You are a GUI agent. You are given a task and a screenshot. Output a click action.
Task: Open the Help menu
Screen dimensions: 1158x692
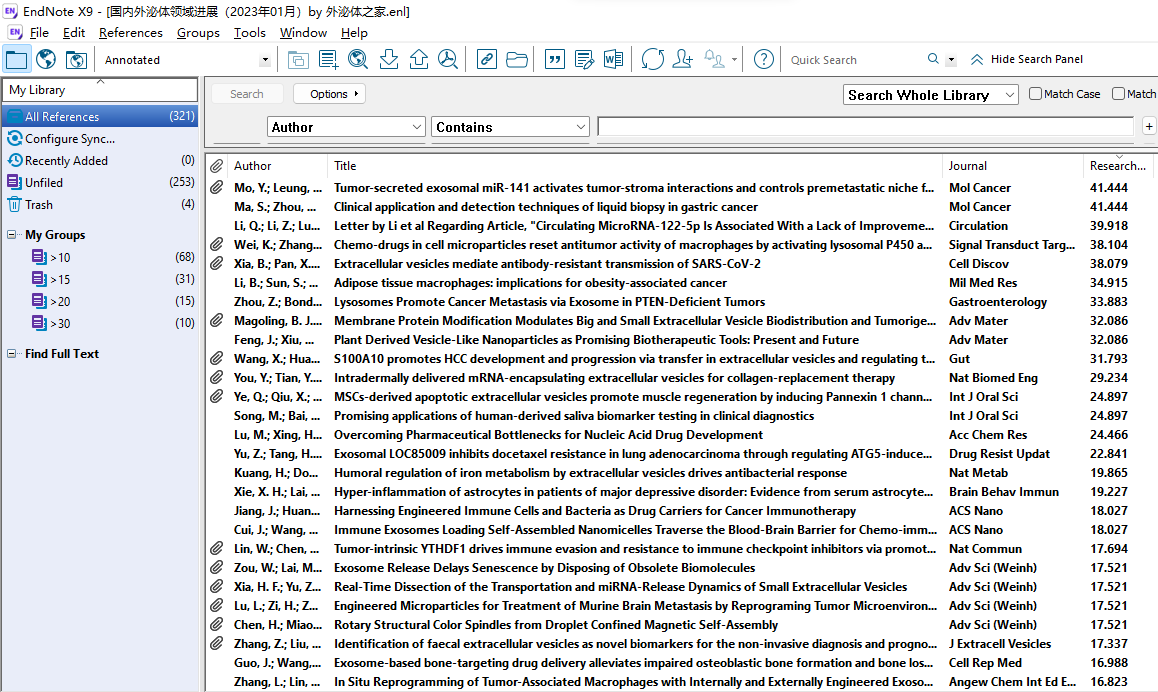(x=354, y=32)
